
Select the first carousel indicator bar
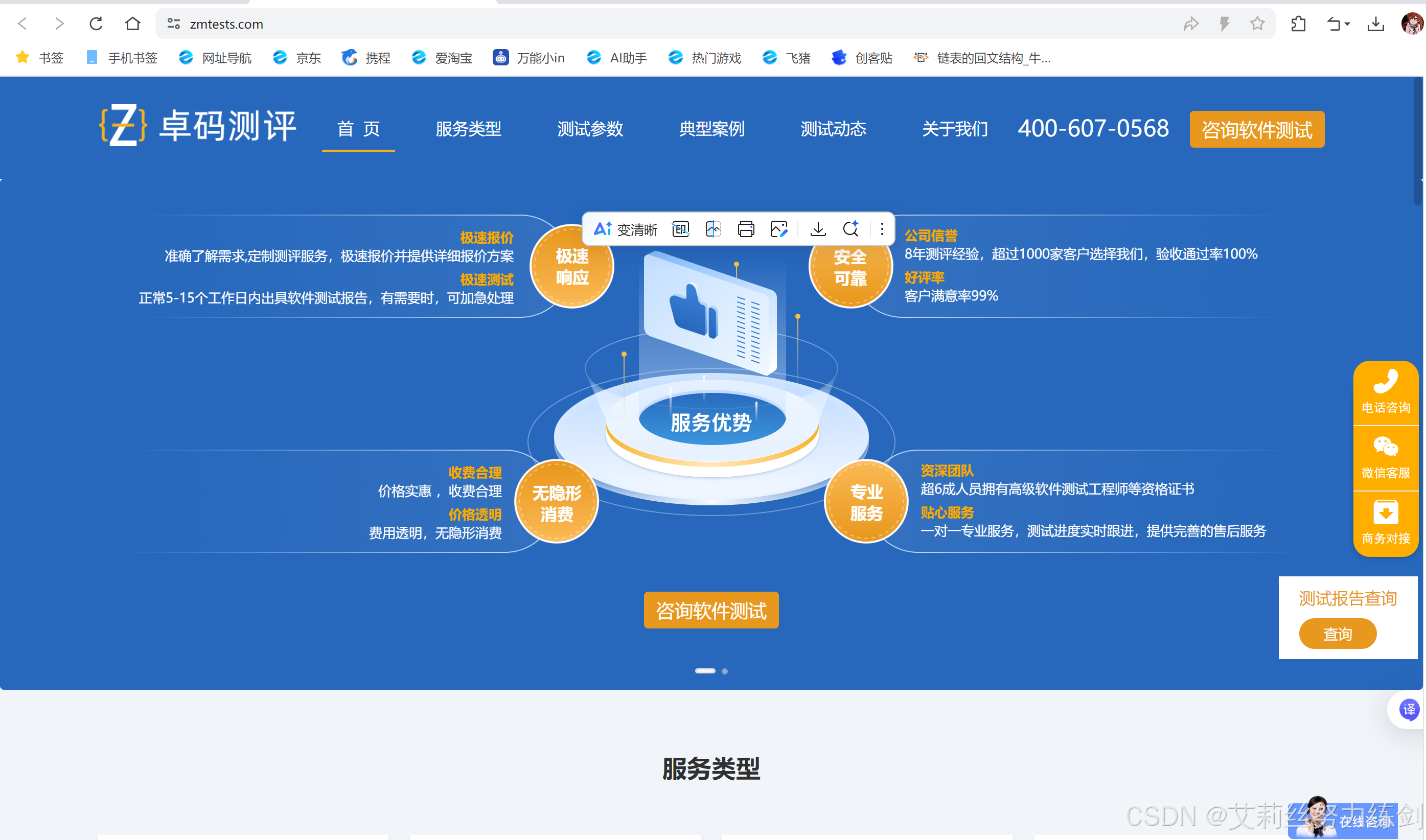[x=705, y=671]
